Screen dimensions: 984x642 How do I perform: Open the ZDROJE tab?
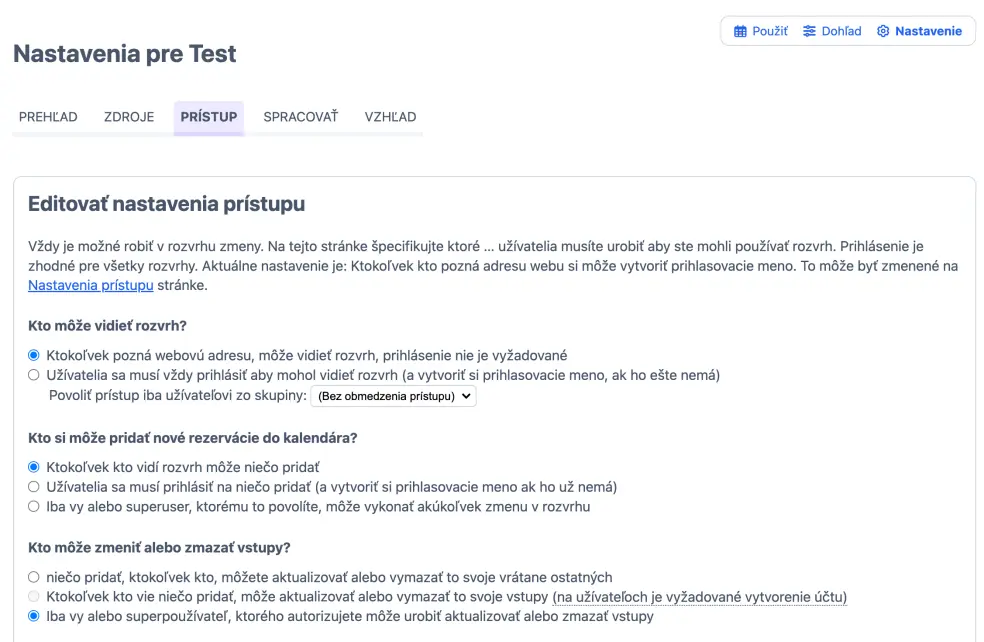pyautogui.click(x=129, y=117)
